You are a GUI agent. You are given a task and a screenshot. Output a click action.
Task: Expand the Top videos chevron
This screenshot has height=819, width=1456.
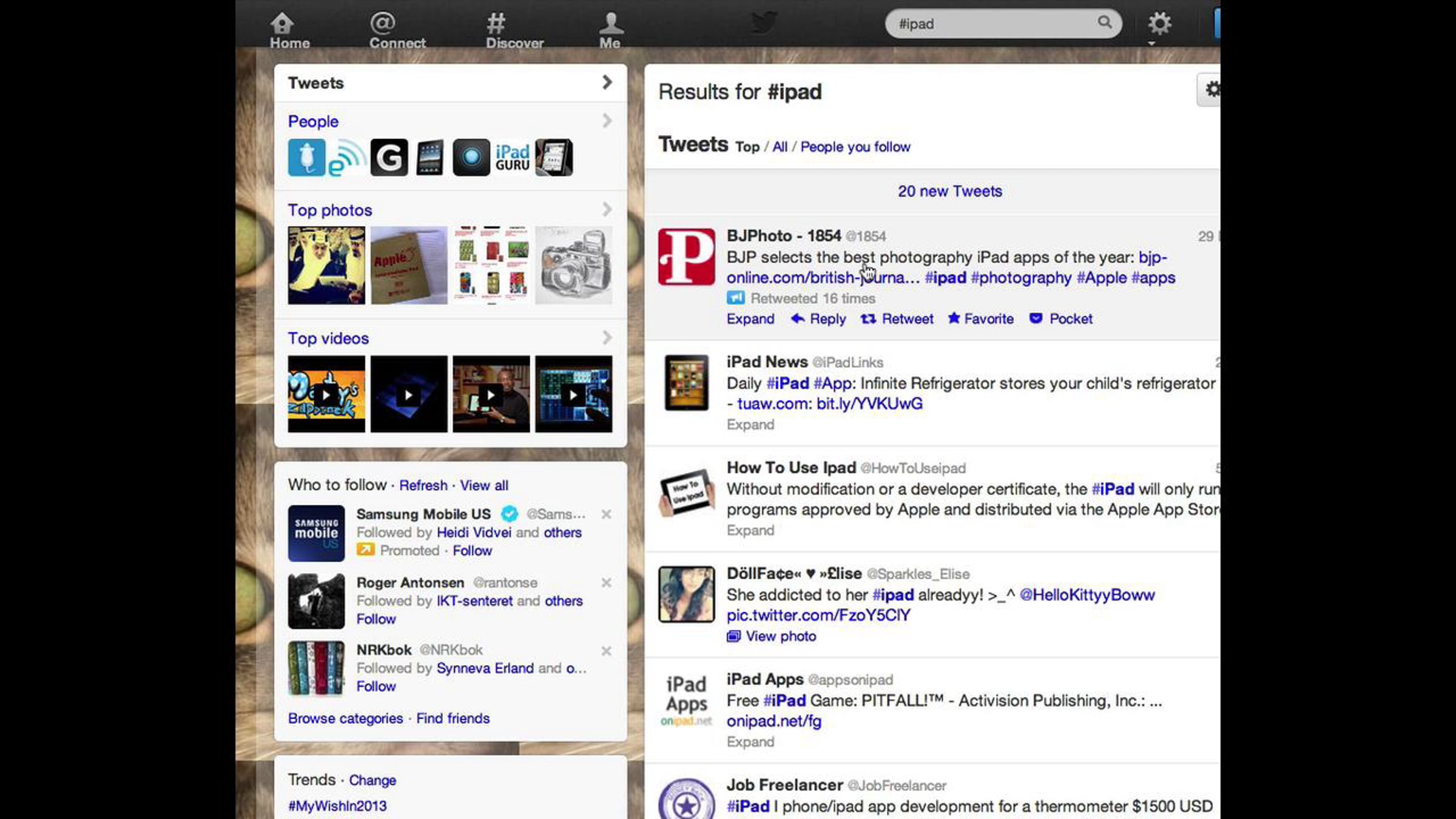(x=607, y=337)
